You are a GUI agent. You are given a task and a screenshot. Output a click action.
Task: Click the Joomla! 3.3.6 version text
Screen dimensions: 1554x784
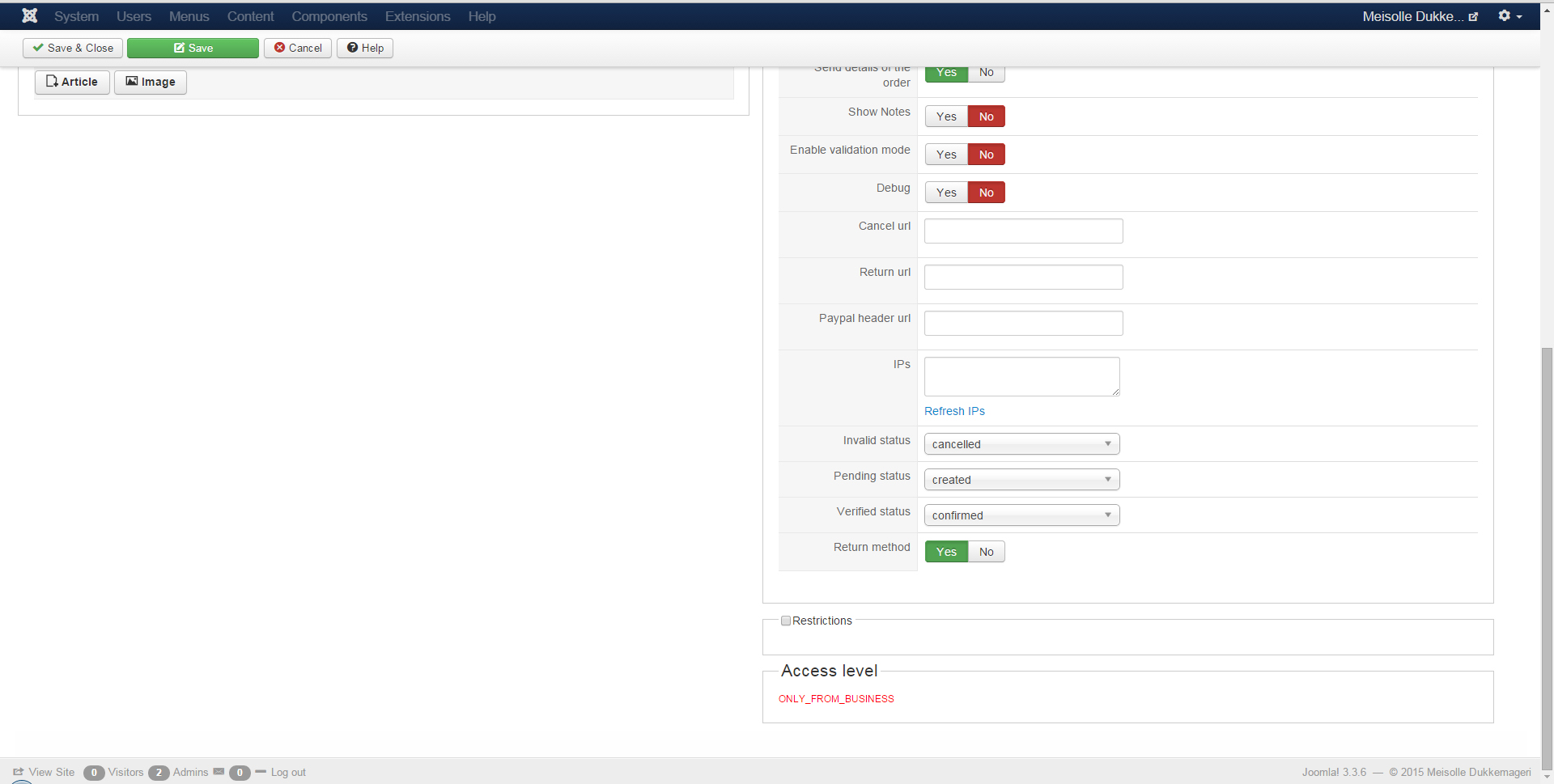click(x=1334, y=772)
